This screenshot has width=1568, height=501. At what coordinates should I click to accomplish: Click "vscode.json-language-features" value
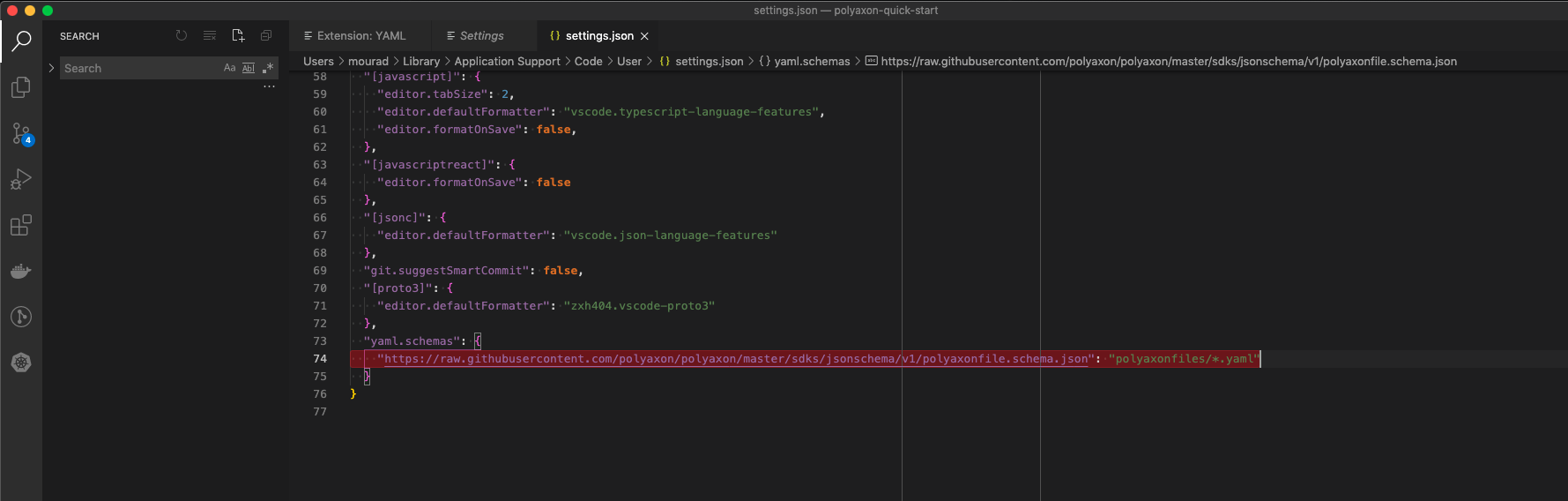point(671,236)
